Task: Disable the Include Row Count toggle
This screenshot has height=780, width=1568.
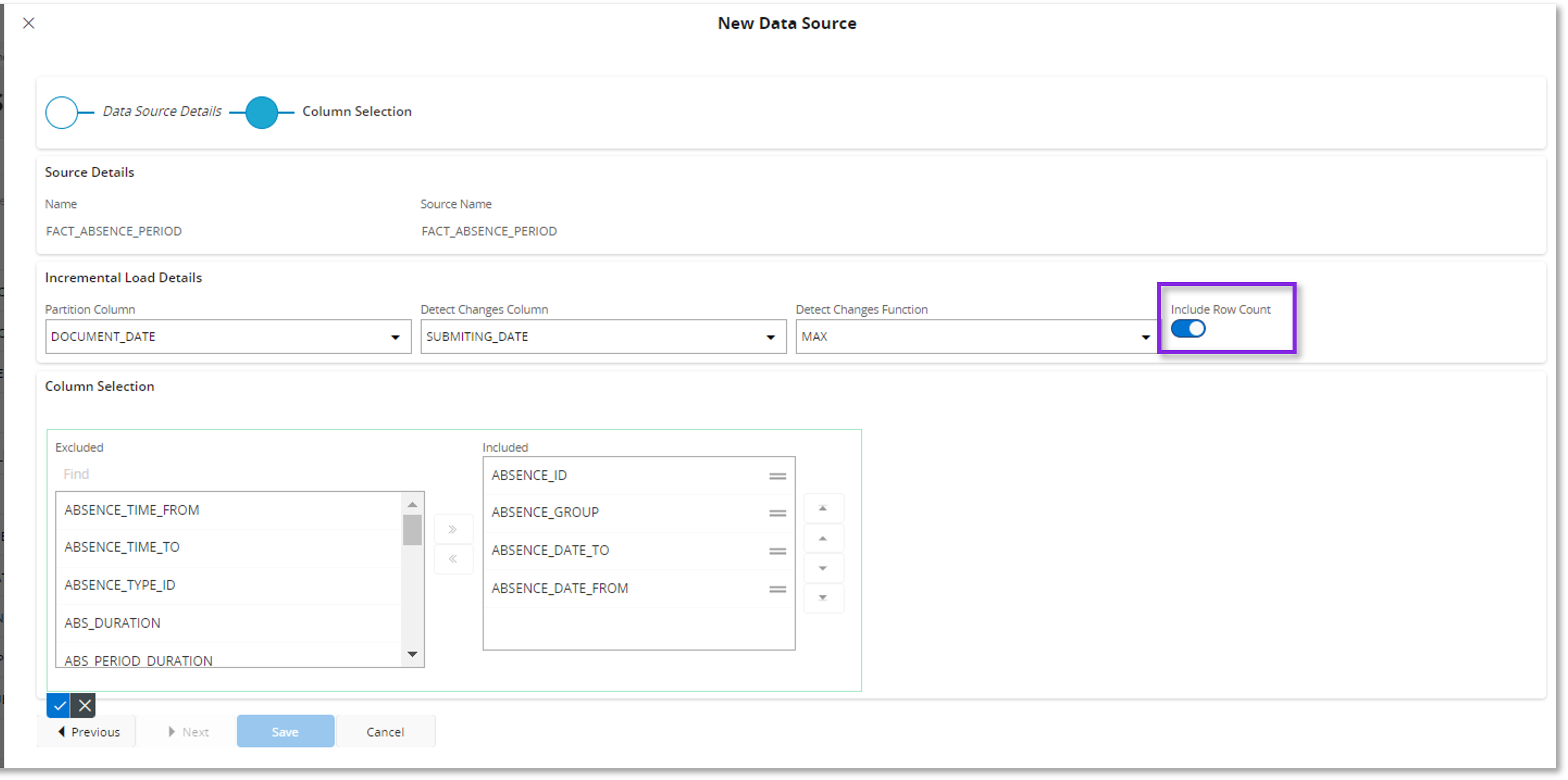Action: point(1188,329)
